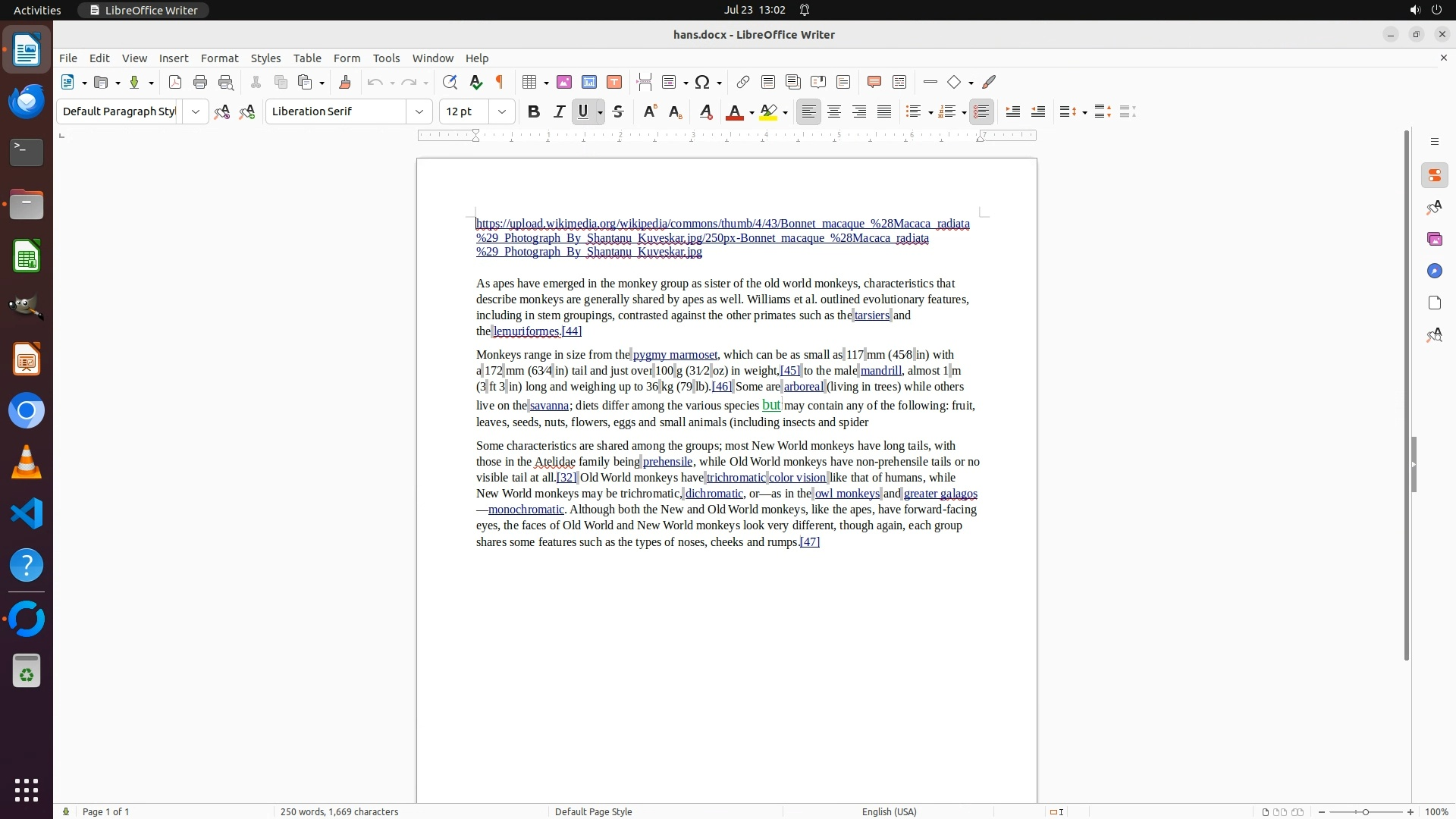1456x819 pixels.
Task: Open sidebar Gallery panel
Action: pyautogui.click(x=1434, y=240)
